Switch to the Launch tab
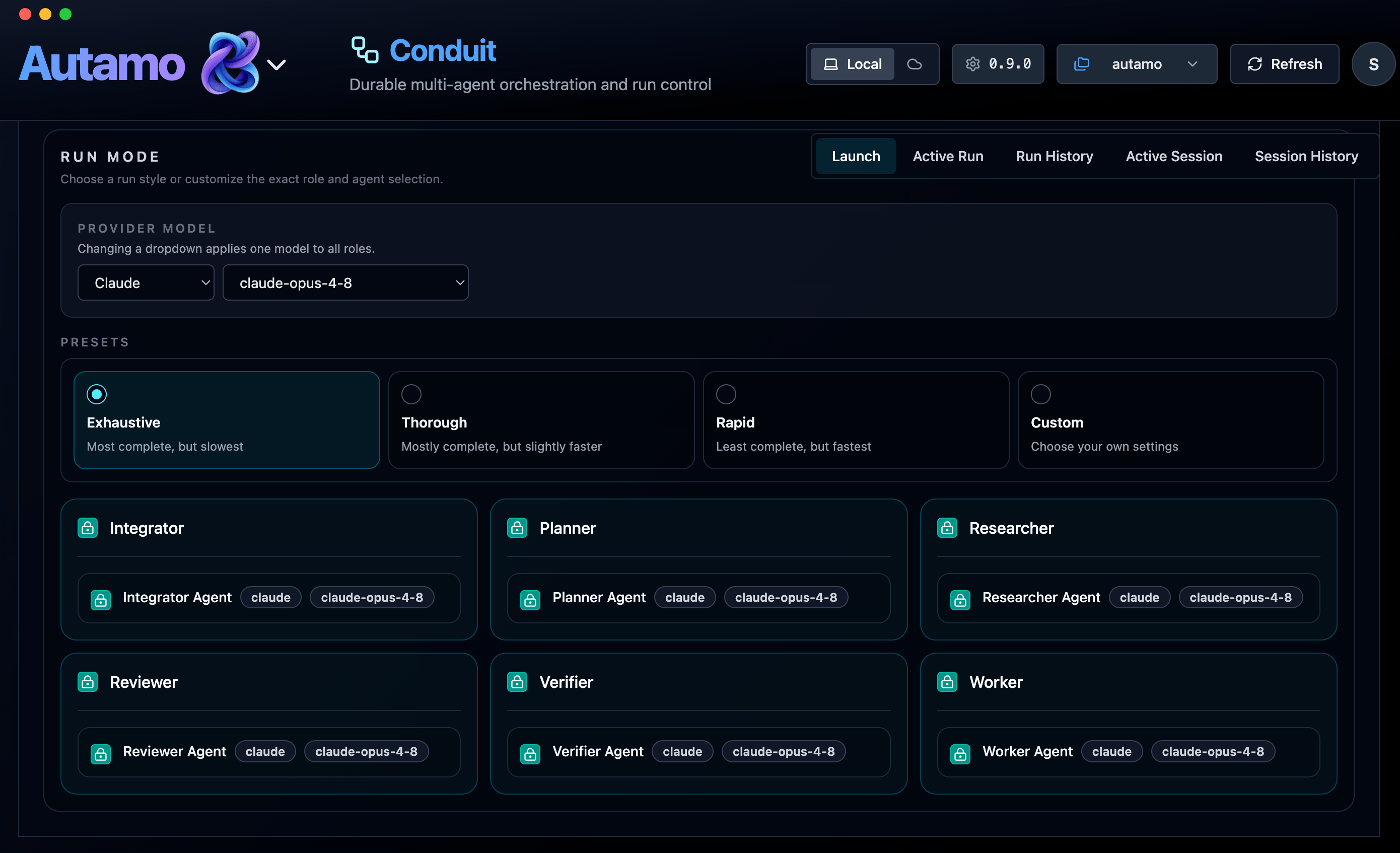The image size is (1400, 853). click(856, 156)
